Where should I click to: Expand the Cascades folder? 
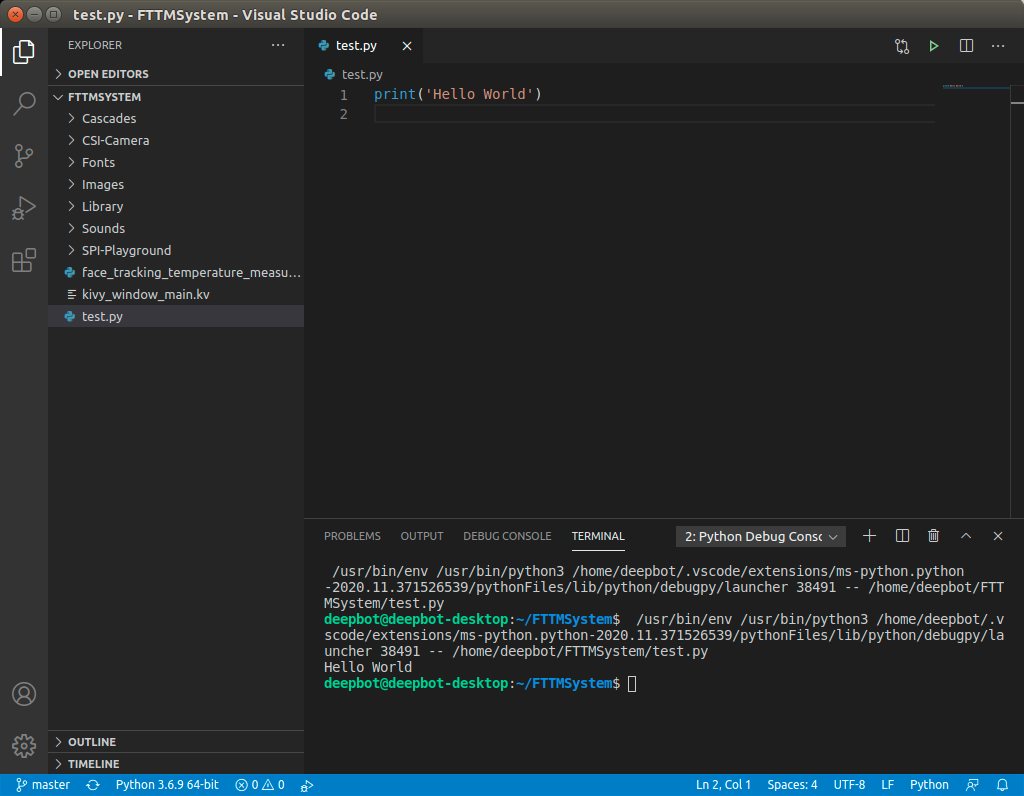tap(176, 118)
